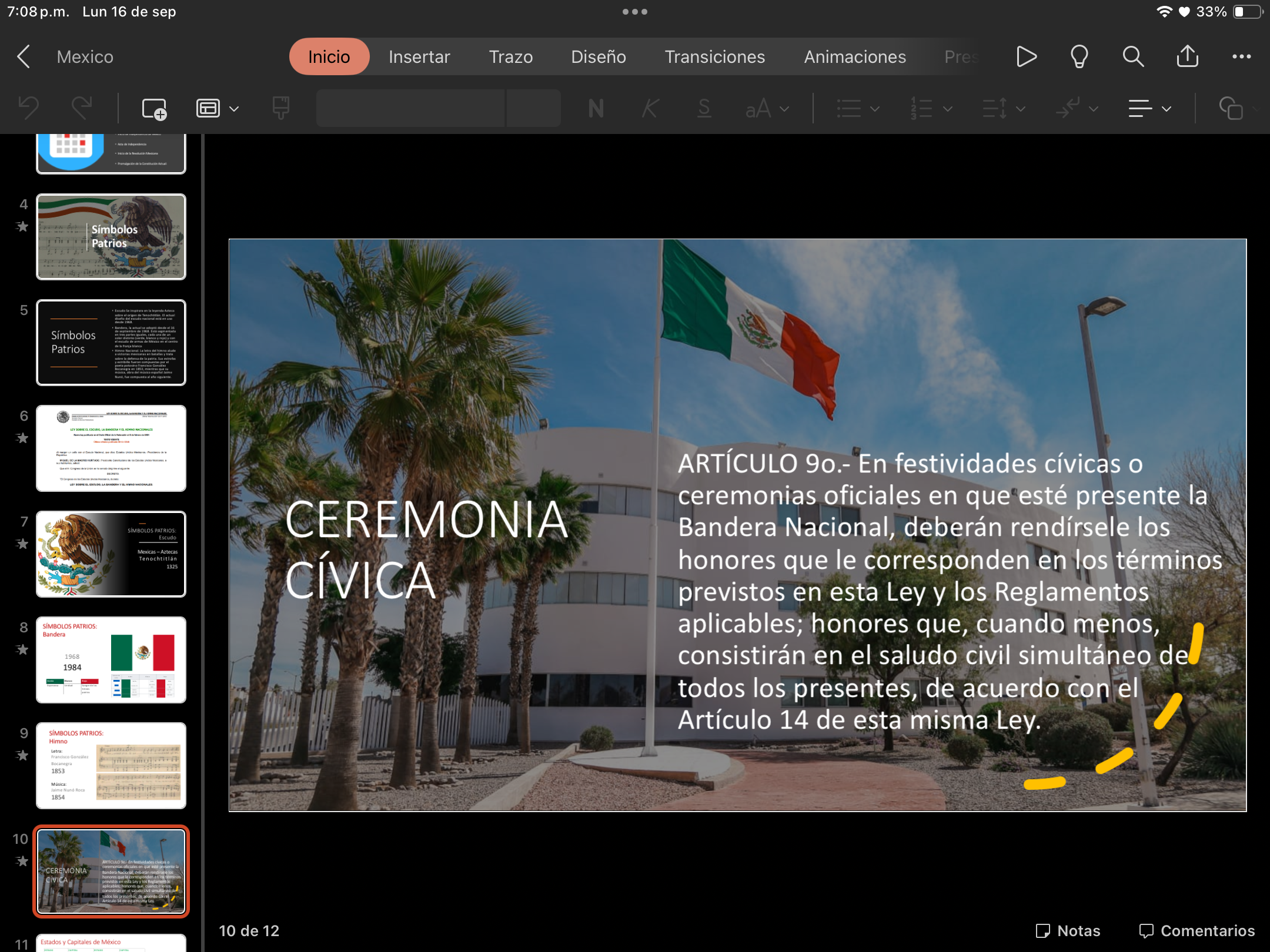
Task: Select slide 8 Bandera thumbnail
Action: pos(111,660)
